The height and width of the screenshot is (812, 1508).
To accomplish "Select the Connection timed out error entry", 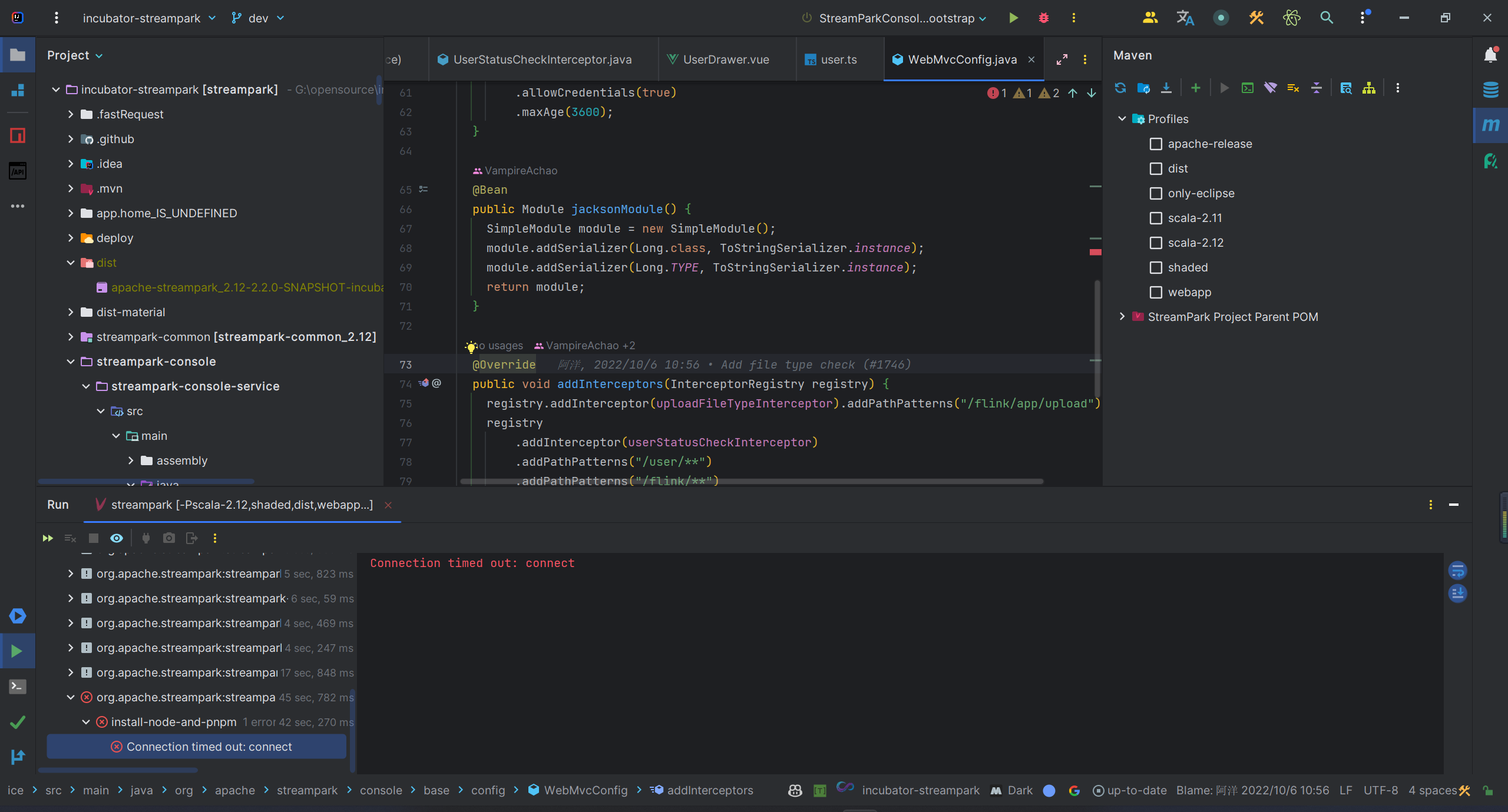I will 209,747.
